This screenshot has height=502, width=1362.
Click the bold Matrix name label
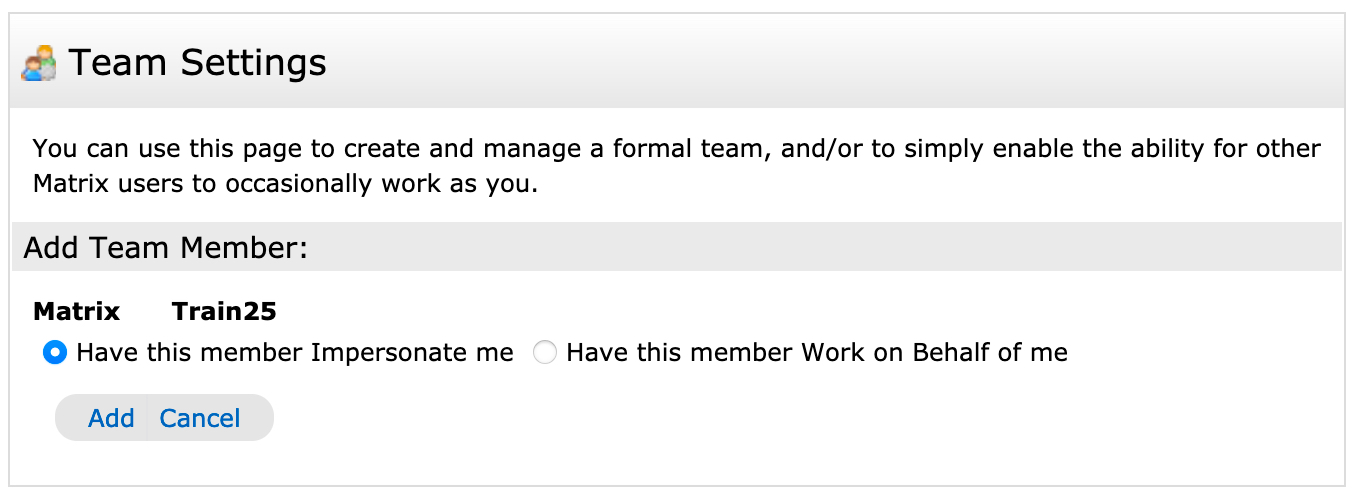[77, 312]
